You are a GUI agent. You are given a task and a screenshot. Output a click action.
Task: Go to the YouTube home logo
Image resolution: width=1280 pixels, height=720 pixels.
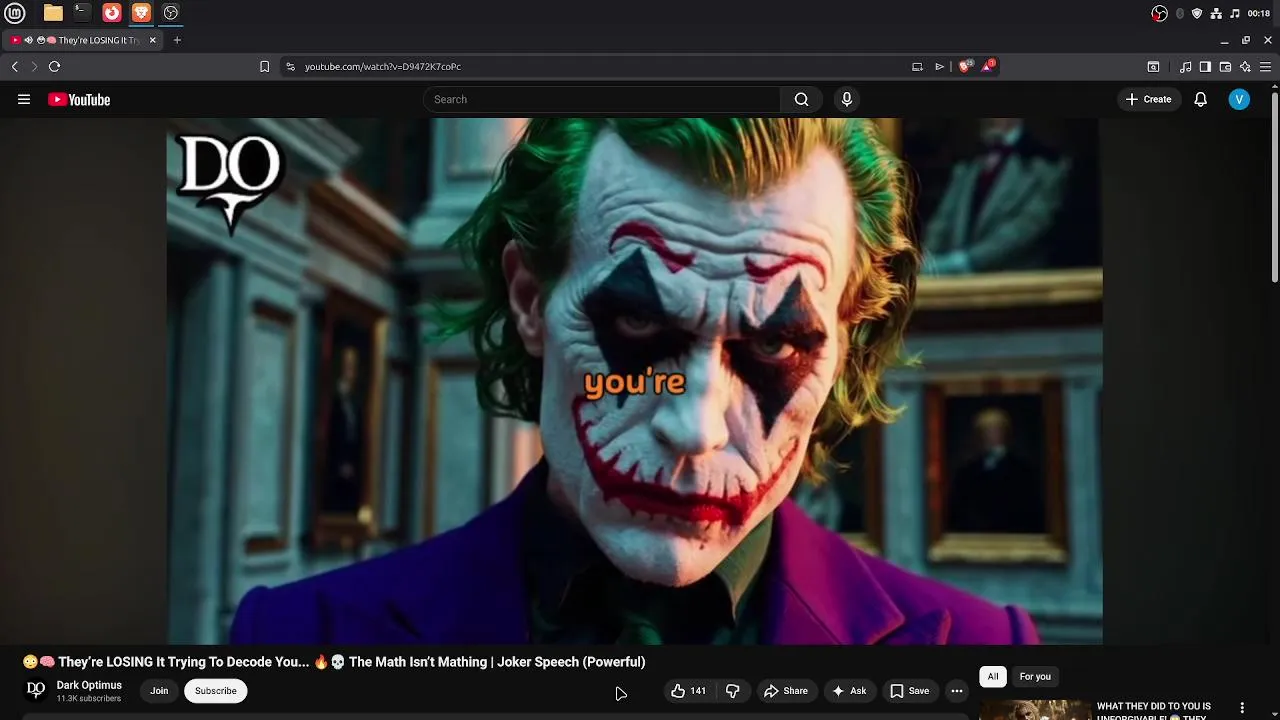tap(79, 100)
